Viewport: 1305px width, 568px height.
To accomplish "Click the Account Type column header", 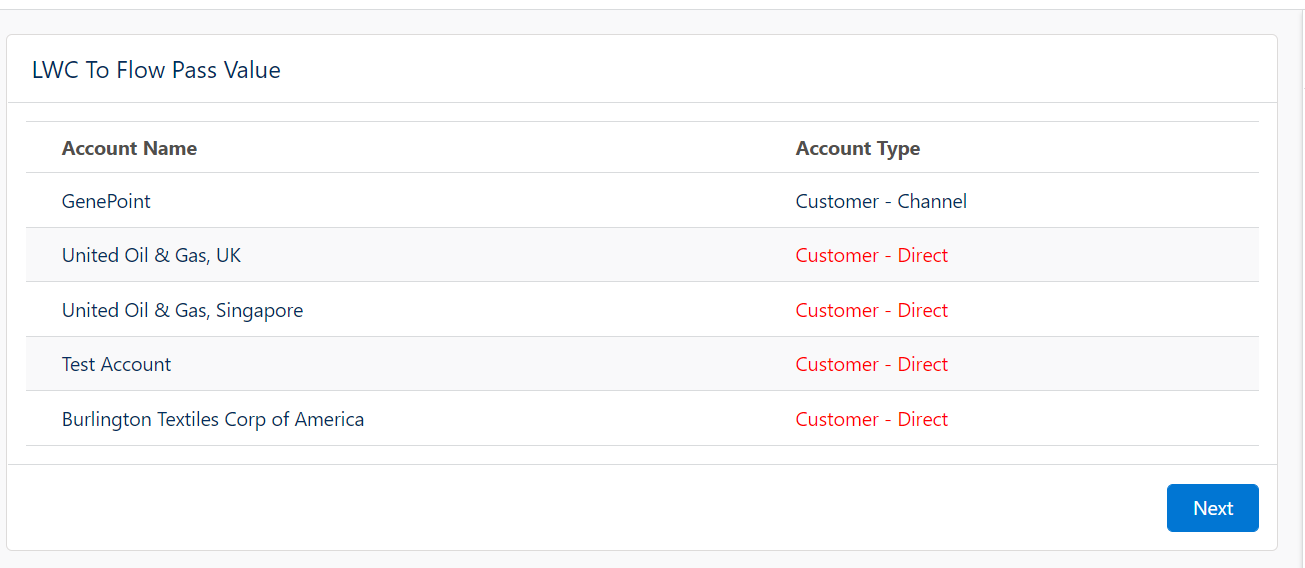I will (x=857, y=148).
